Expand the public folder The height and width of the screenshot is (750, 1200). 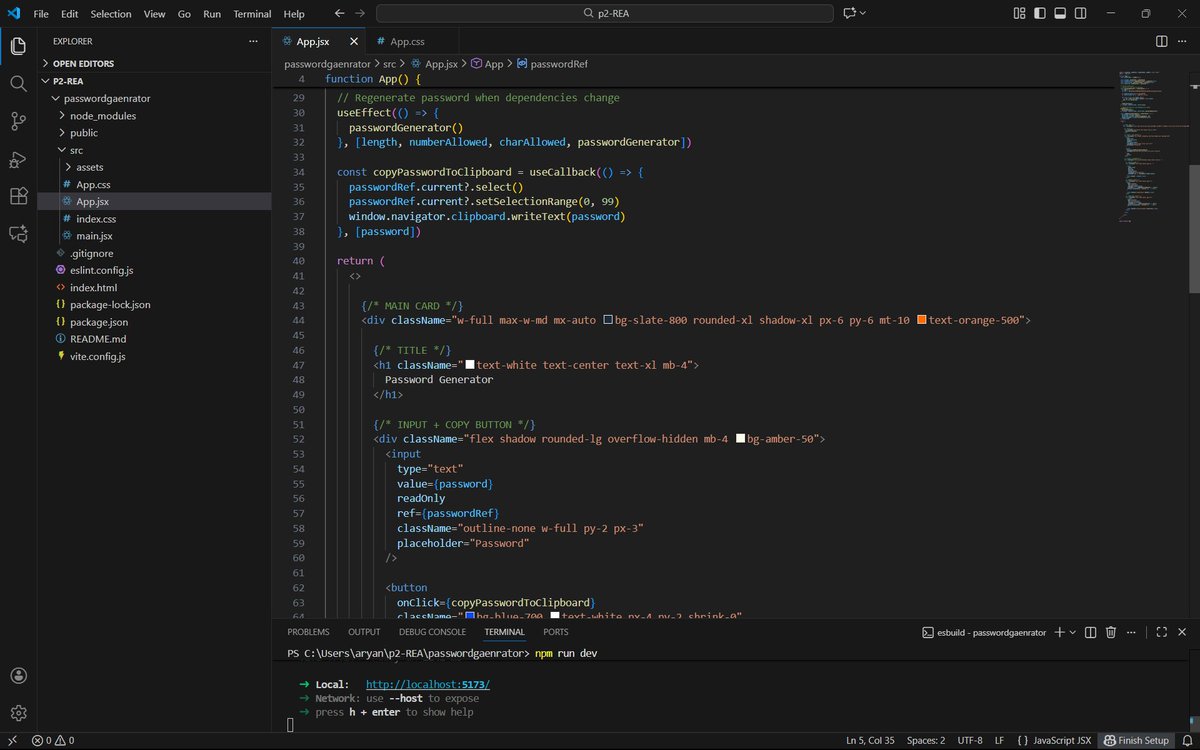[155, 132]
